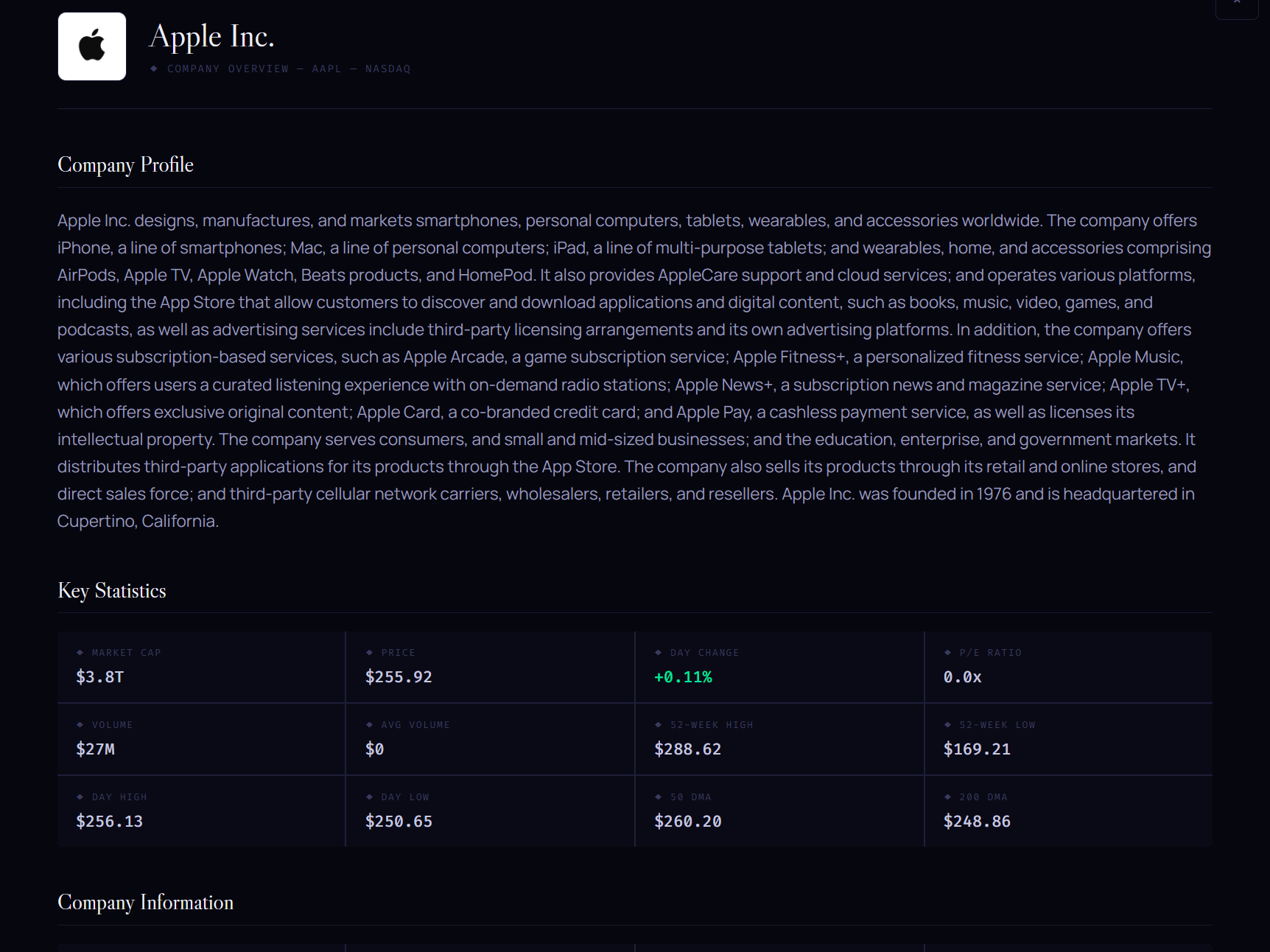Select the "Company Profile" heading
The width and height of the screenshot is (1270, 952).
[126, 164]
